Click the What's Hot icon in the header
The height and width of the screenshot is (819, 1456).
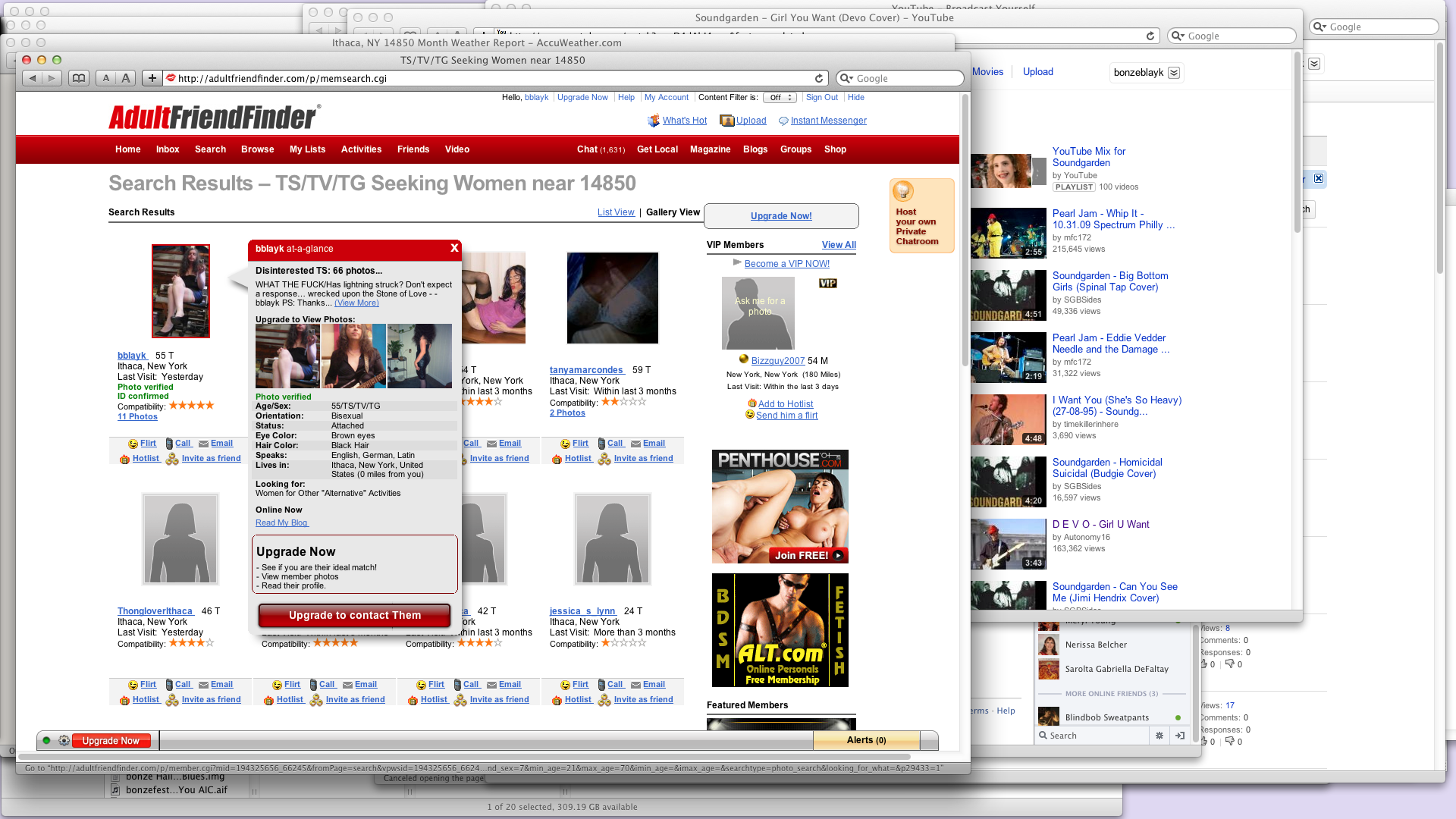[x=653, y=121]
